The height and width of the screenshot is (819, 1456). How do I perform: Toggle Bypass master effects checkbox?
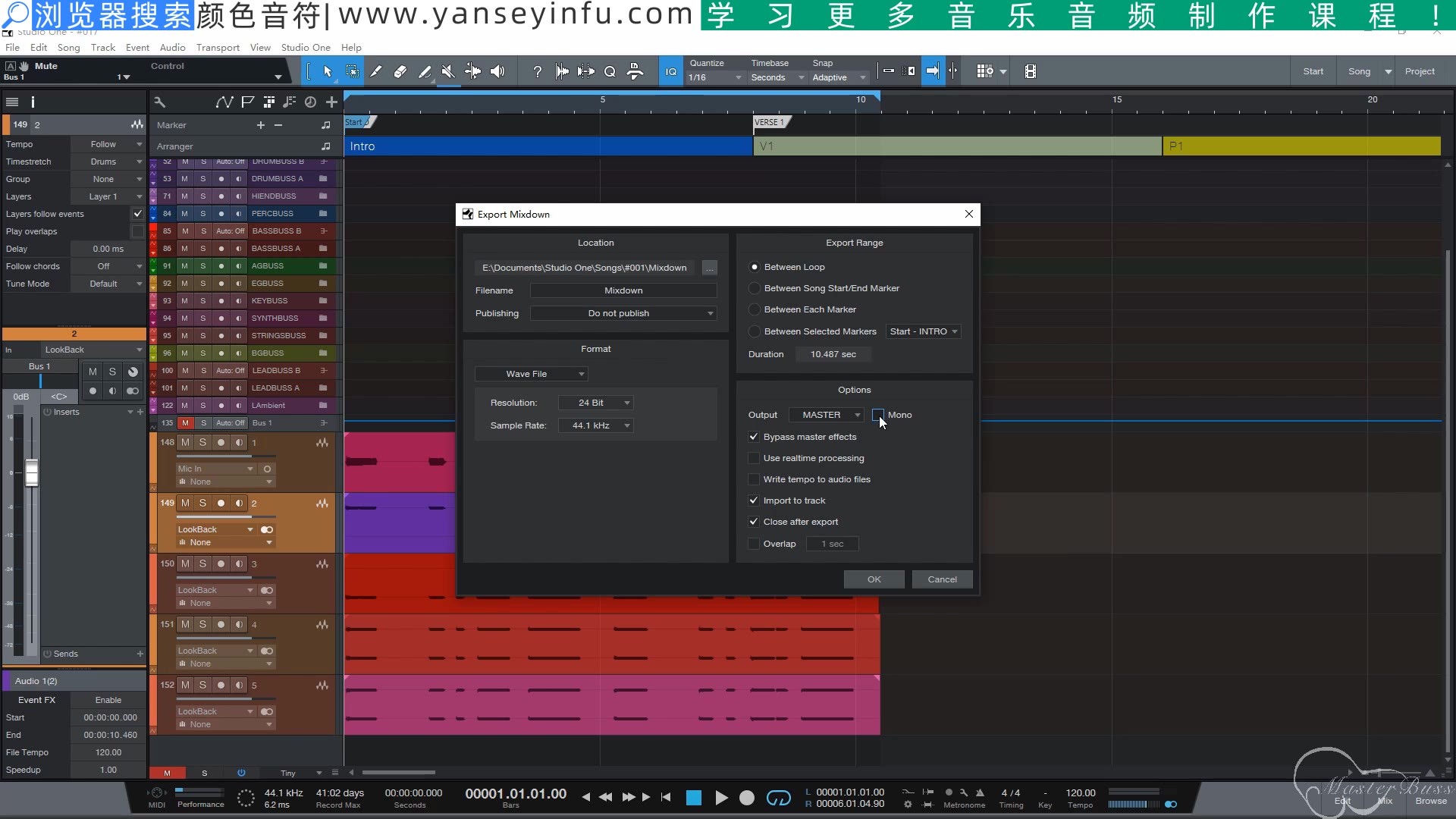pos(754,437)
